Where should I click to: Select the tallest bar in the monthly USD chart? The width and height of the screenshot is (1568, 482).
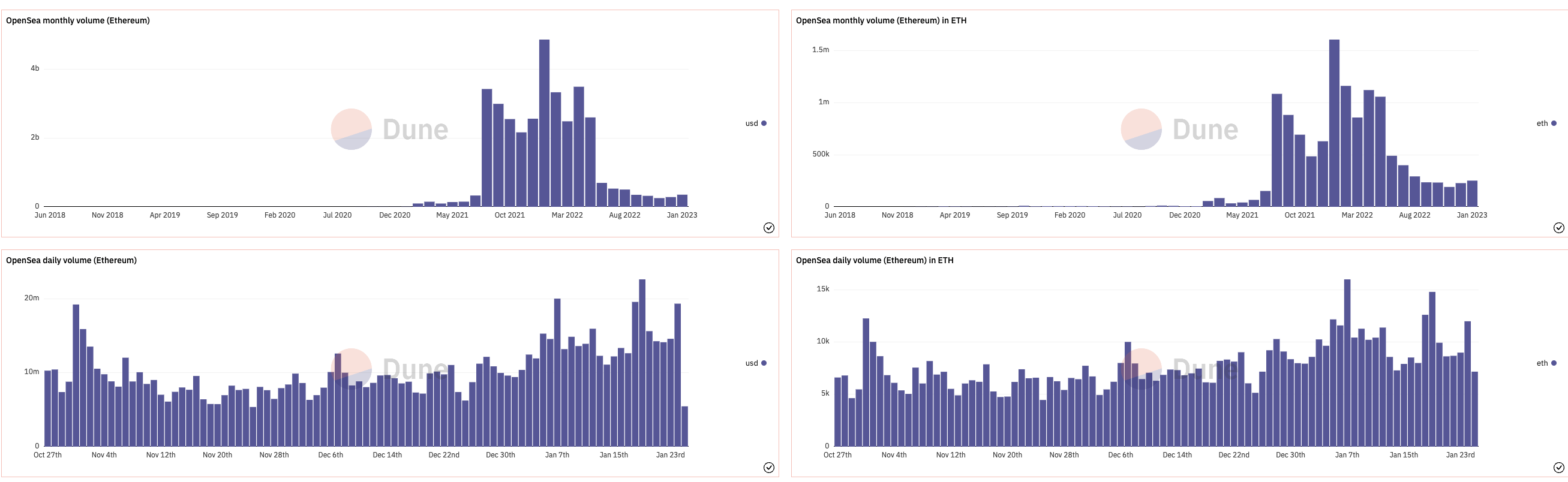click(x=544, y=123)
